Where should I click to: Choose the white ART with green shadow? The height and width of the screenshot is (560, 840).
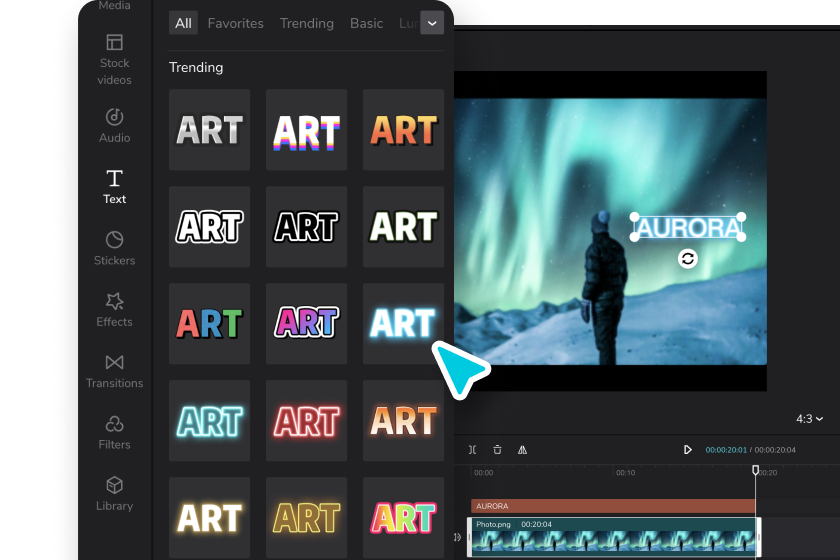pyautogui.click(x=403, y=227)
